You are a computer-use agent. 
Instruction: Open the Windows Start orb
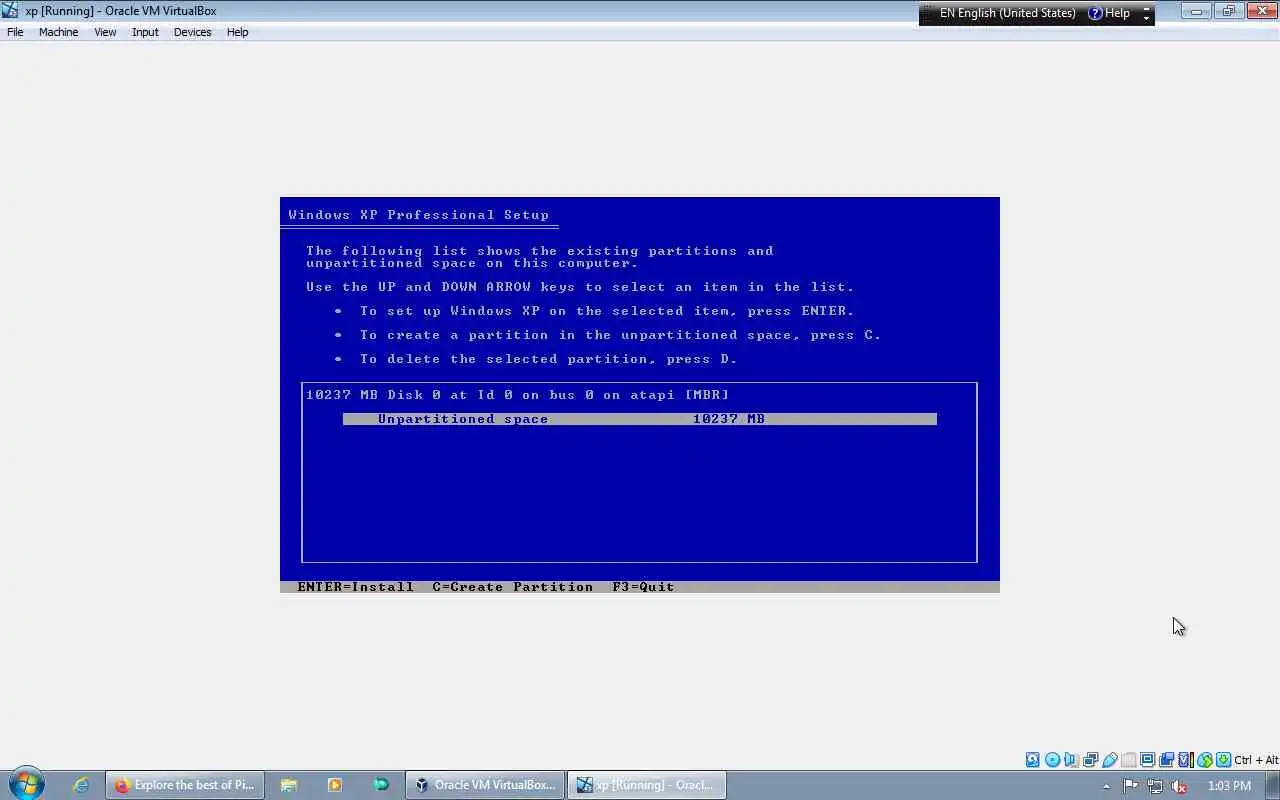[26, 784]
